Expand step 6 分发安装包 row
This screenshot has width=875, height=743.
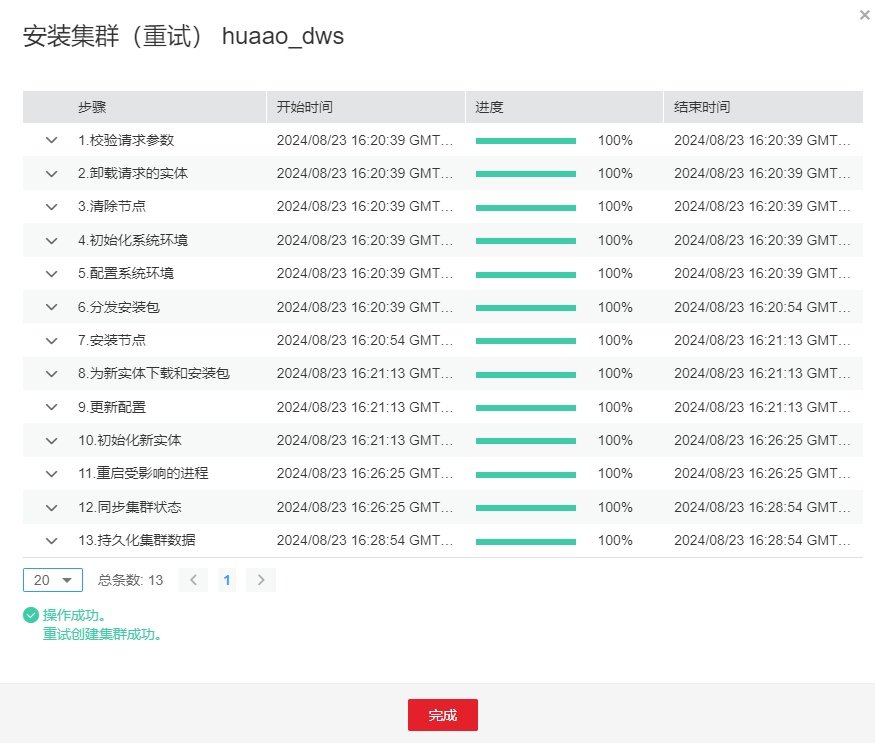coord(51,307)
